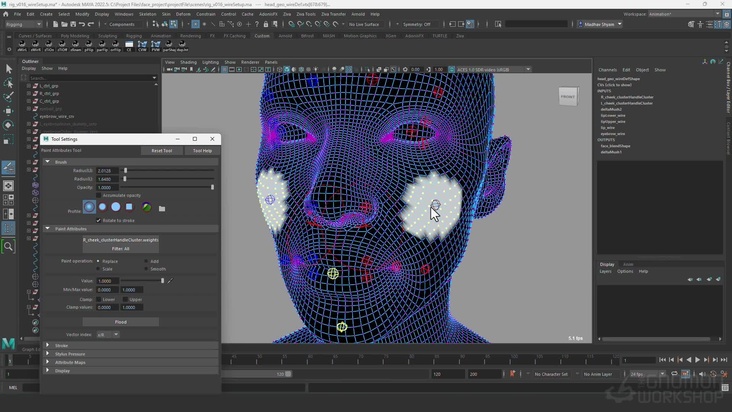Click the play forward button

click(x=697, y=360)
